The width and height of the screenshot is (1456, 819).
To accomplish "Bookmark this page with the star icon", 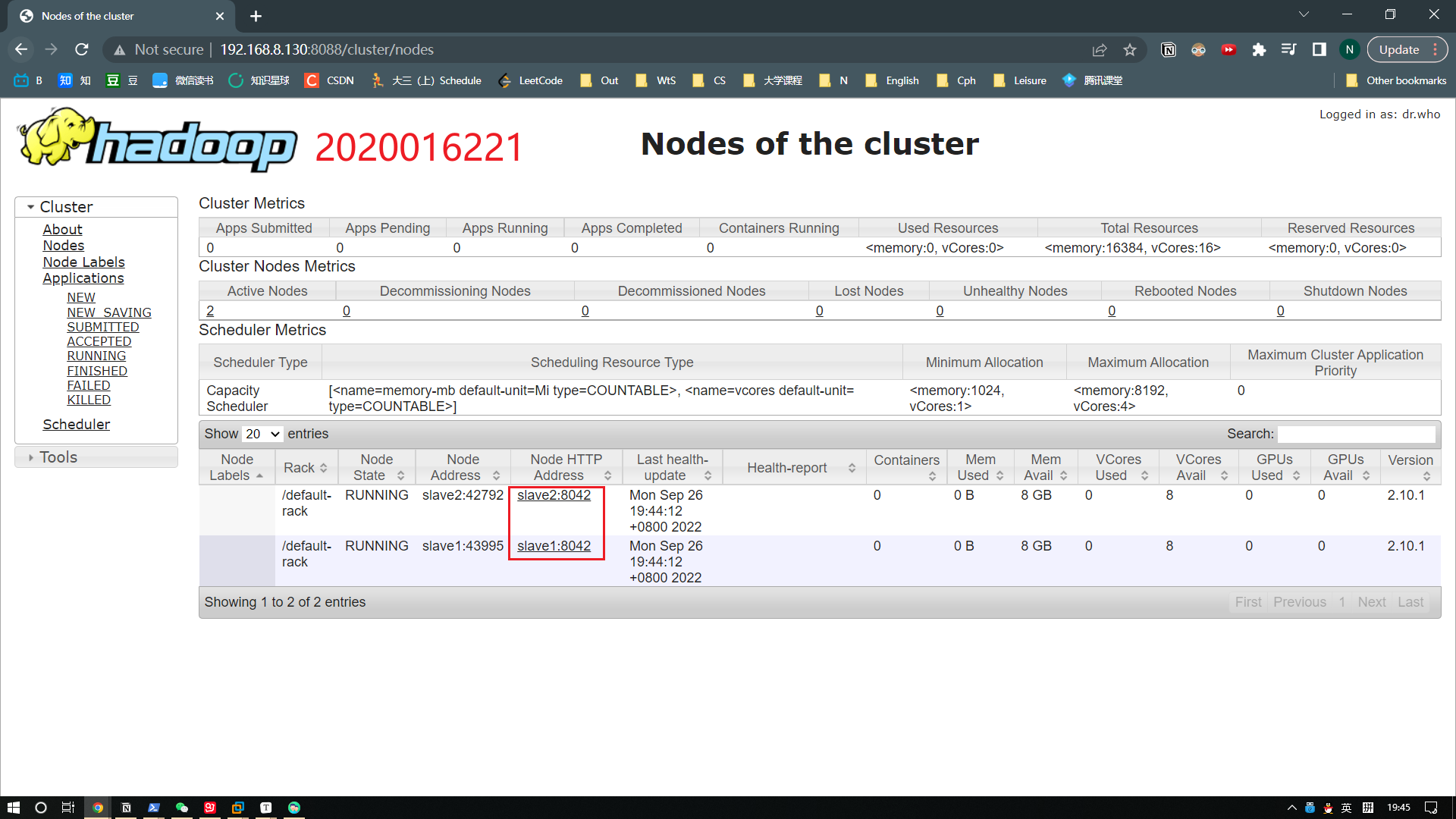I will pyautogui.click(x=1130, y=49).
